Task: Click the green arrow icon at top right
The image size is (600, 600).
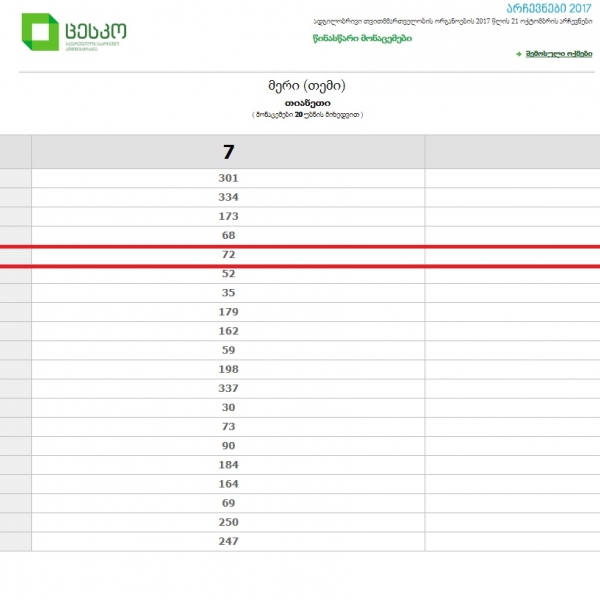Action: [x=519, y=53]
